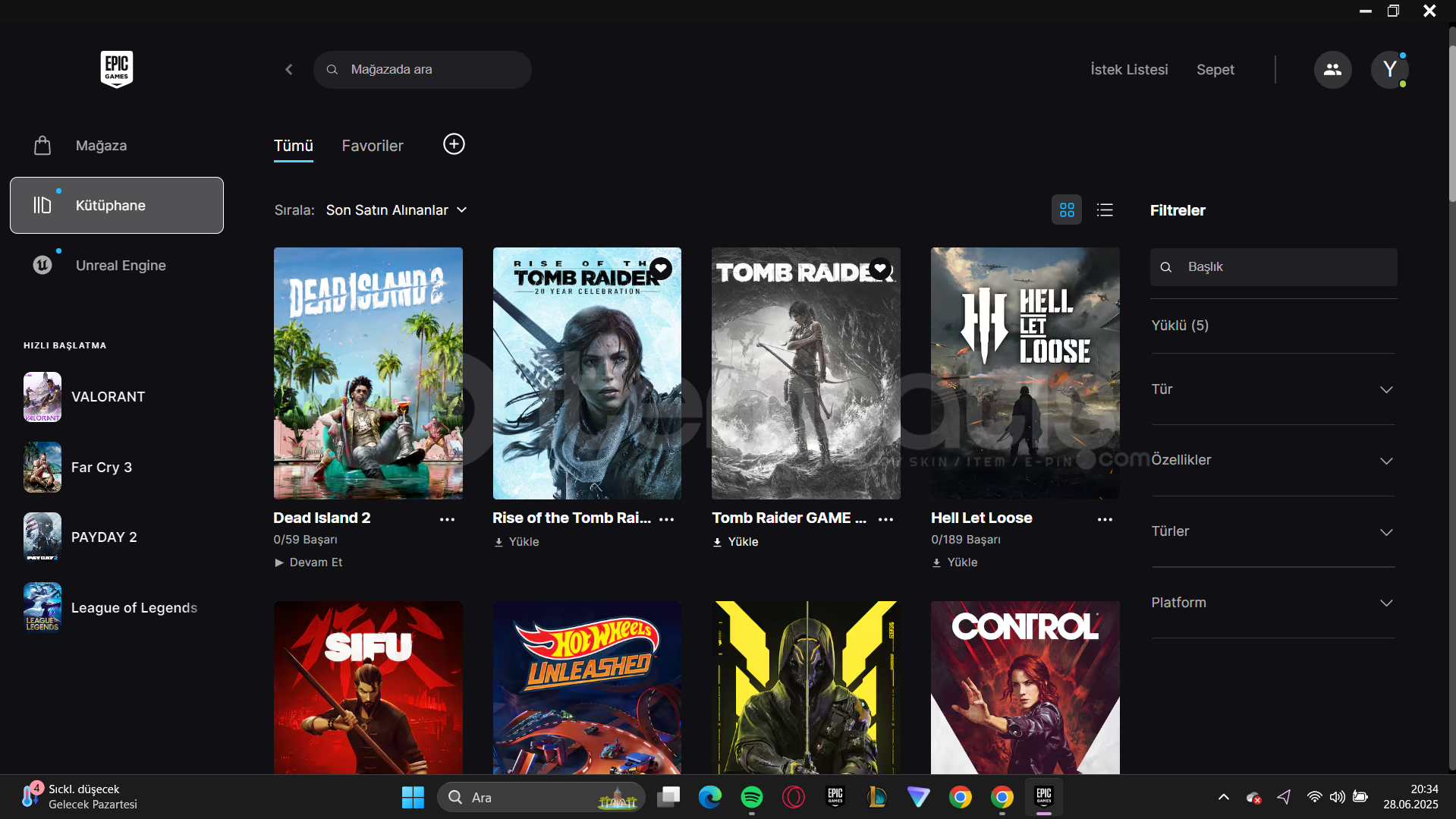Open Sepet cart

(x=1215, y=70)
